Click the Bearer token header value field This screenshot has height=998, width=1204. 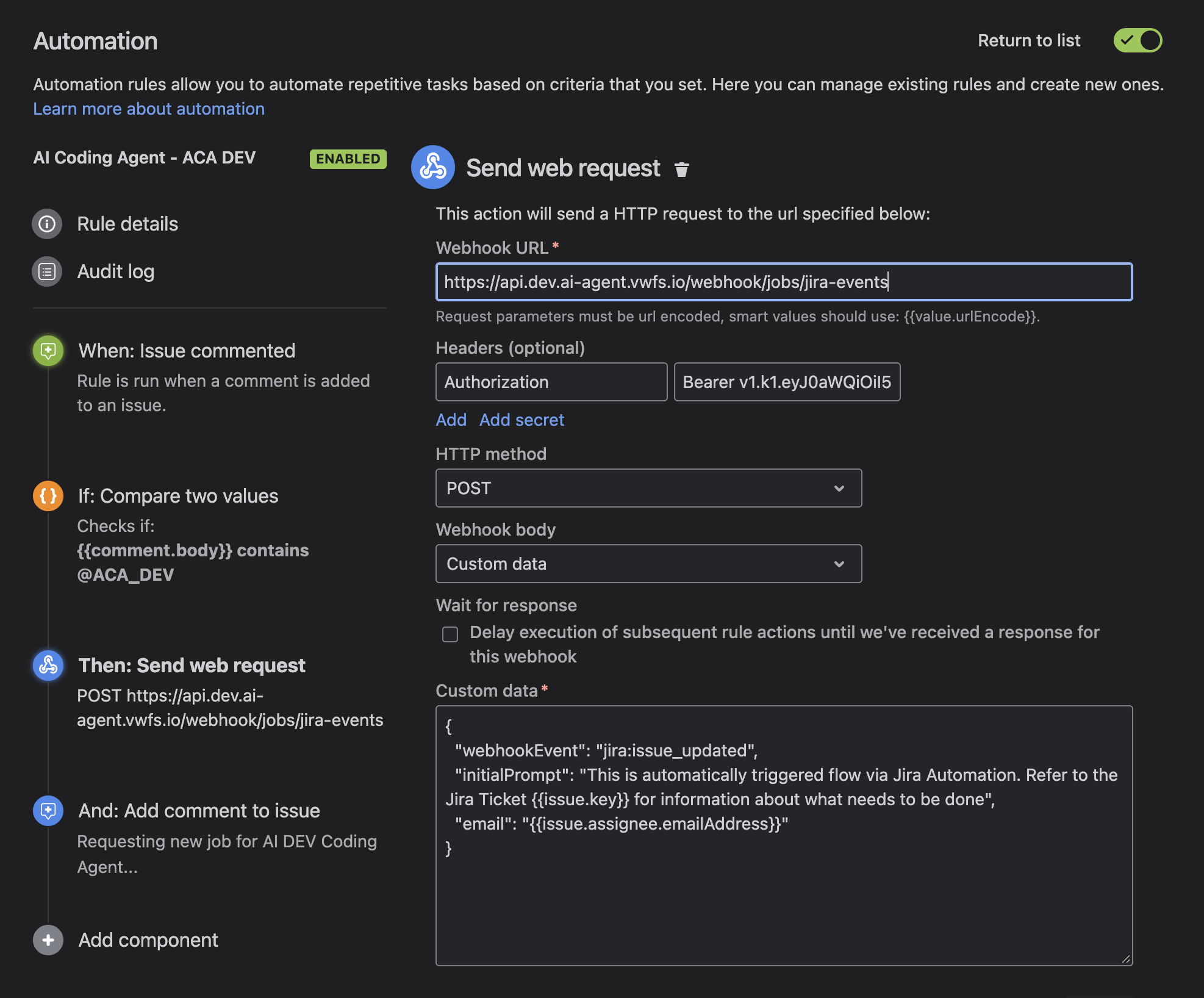coord(787,382)
